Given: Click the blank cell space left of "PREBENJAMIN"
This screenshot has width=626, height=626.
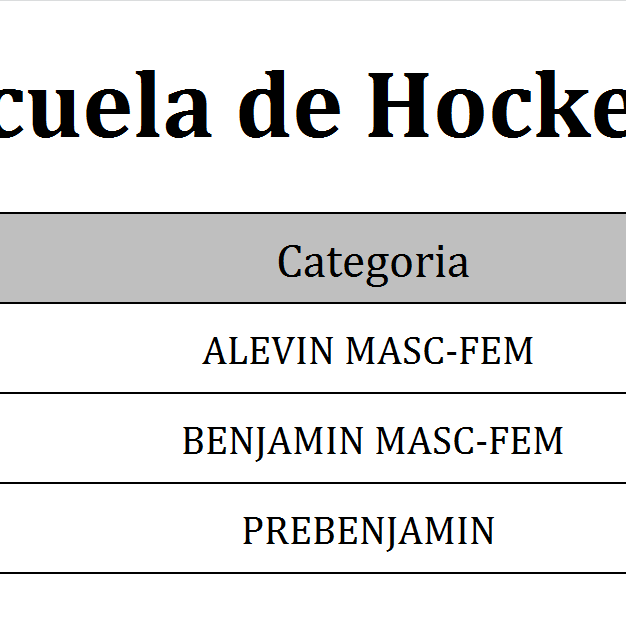Looking at the screenshot, I should (110, 530).
